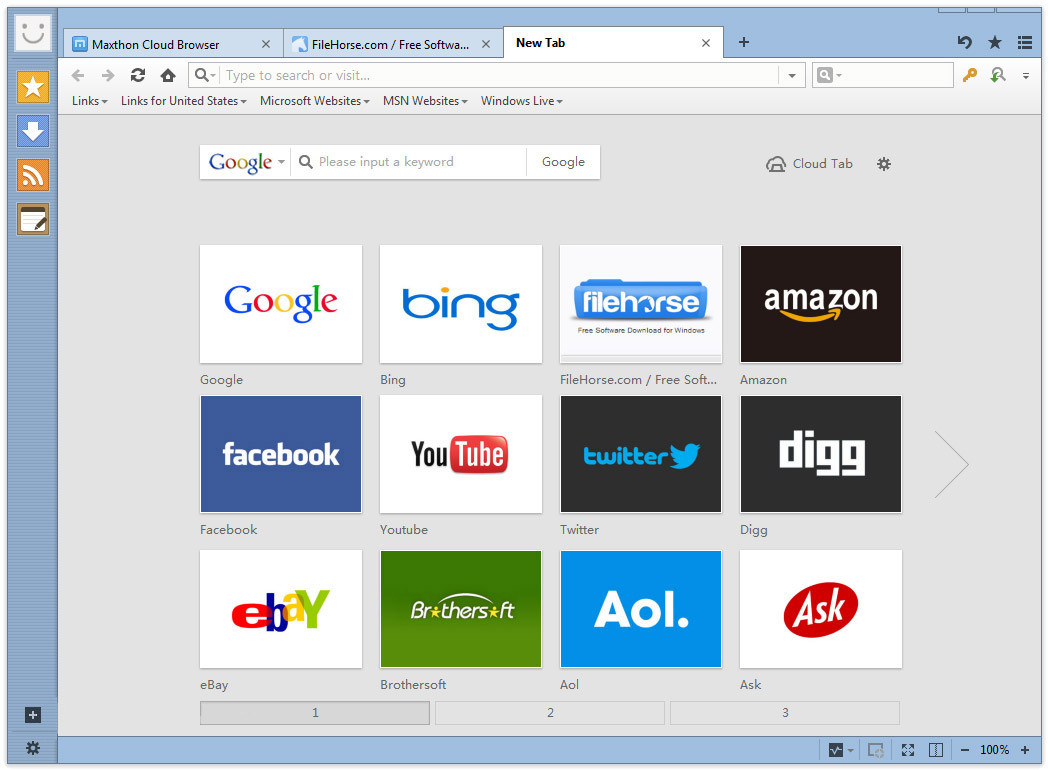The width and height of the screenshot is (1048, 770).
Task: Go forward to the next page
Action: [x=108, y=76]
